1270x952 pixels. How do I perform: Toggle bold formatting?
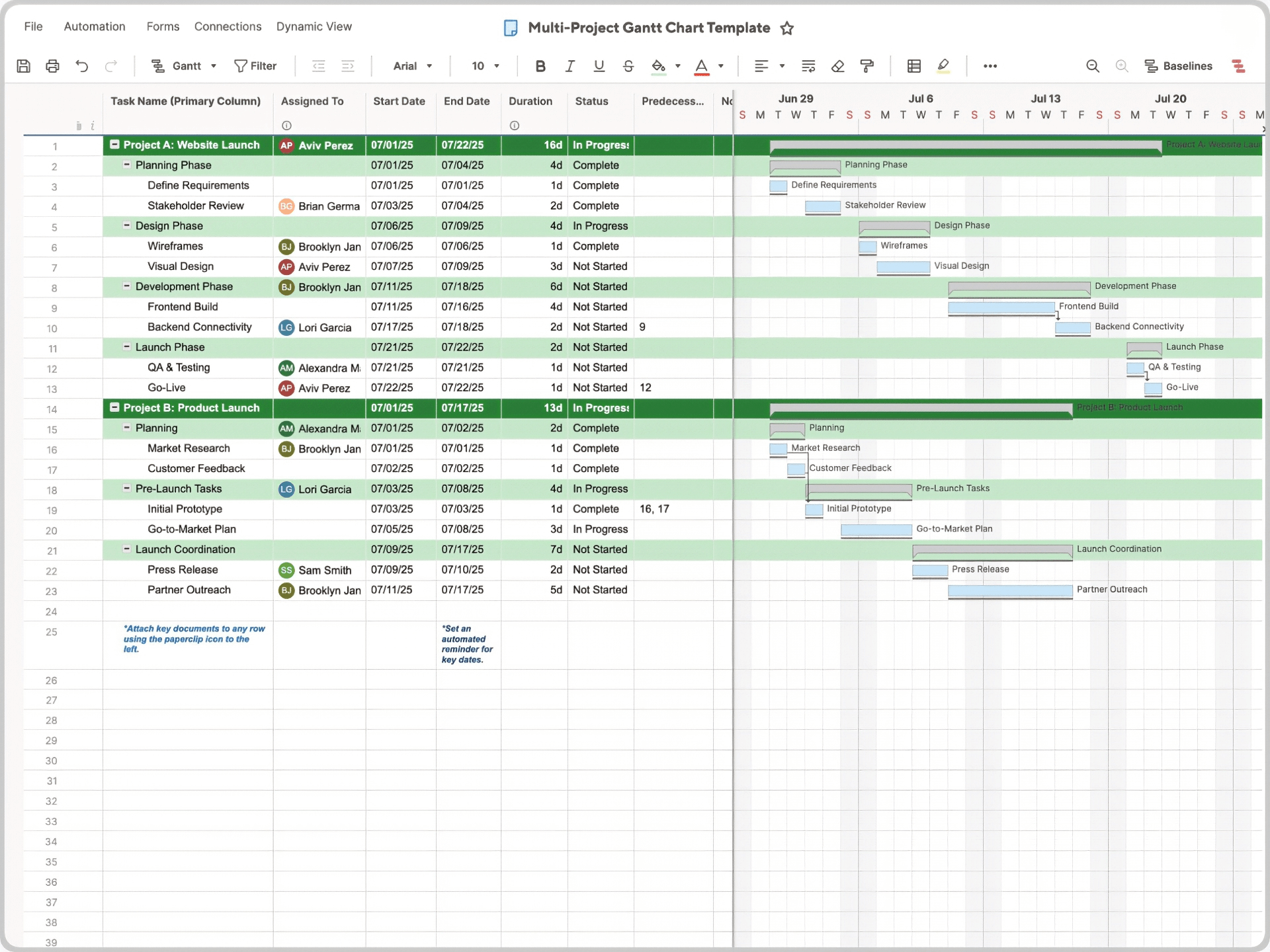[540, 66]
